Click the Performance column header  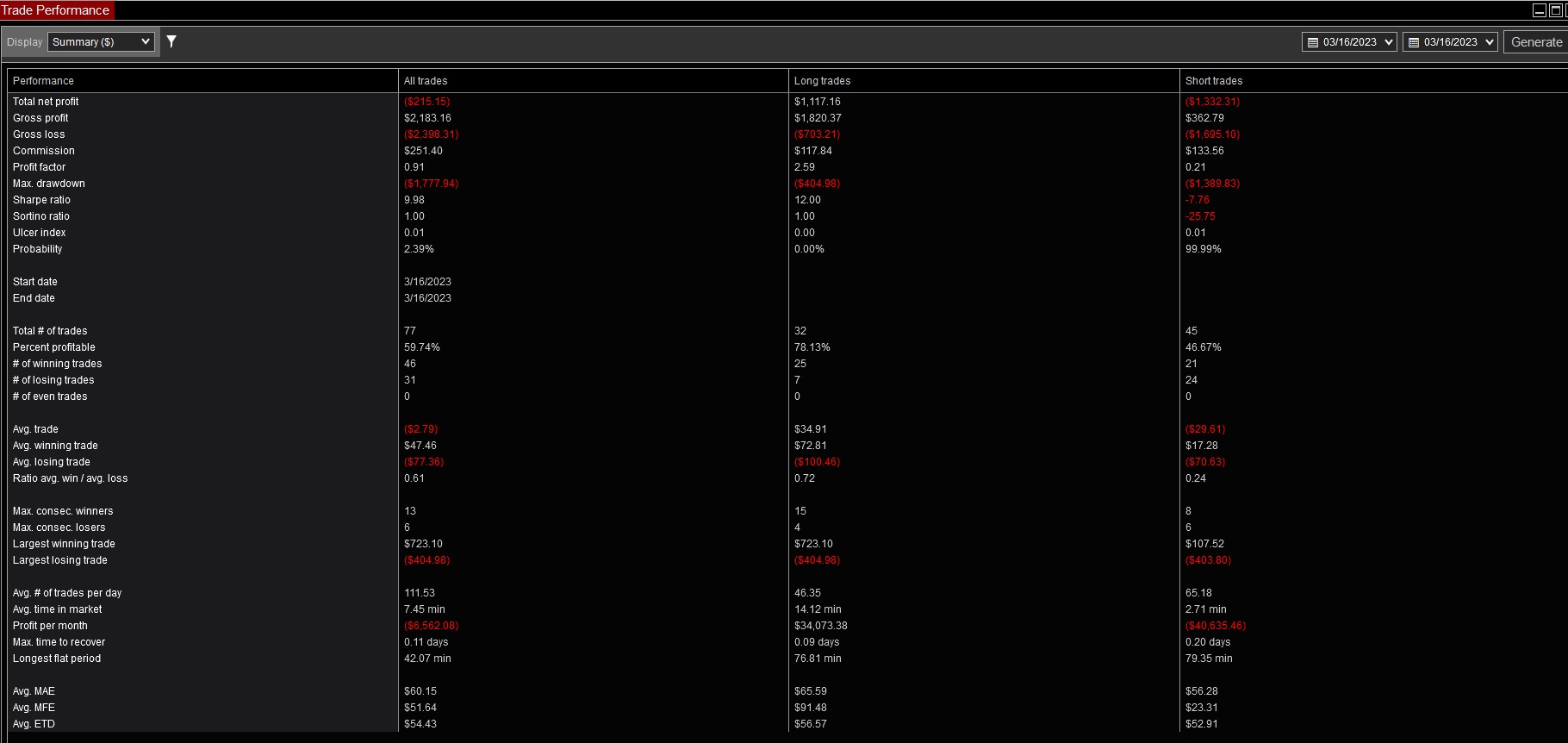tap(202, 81)
